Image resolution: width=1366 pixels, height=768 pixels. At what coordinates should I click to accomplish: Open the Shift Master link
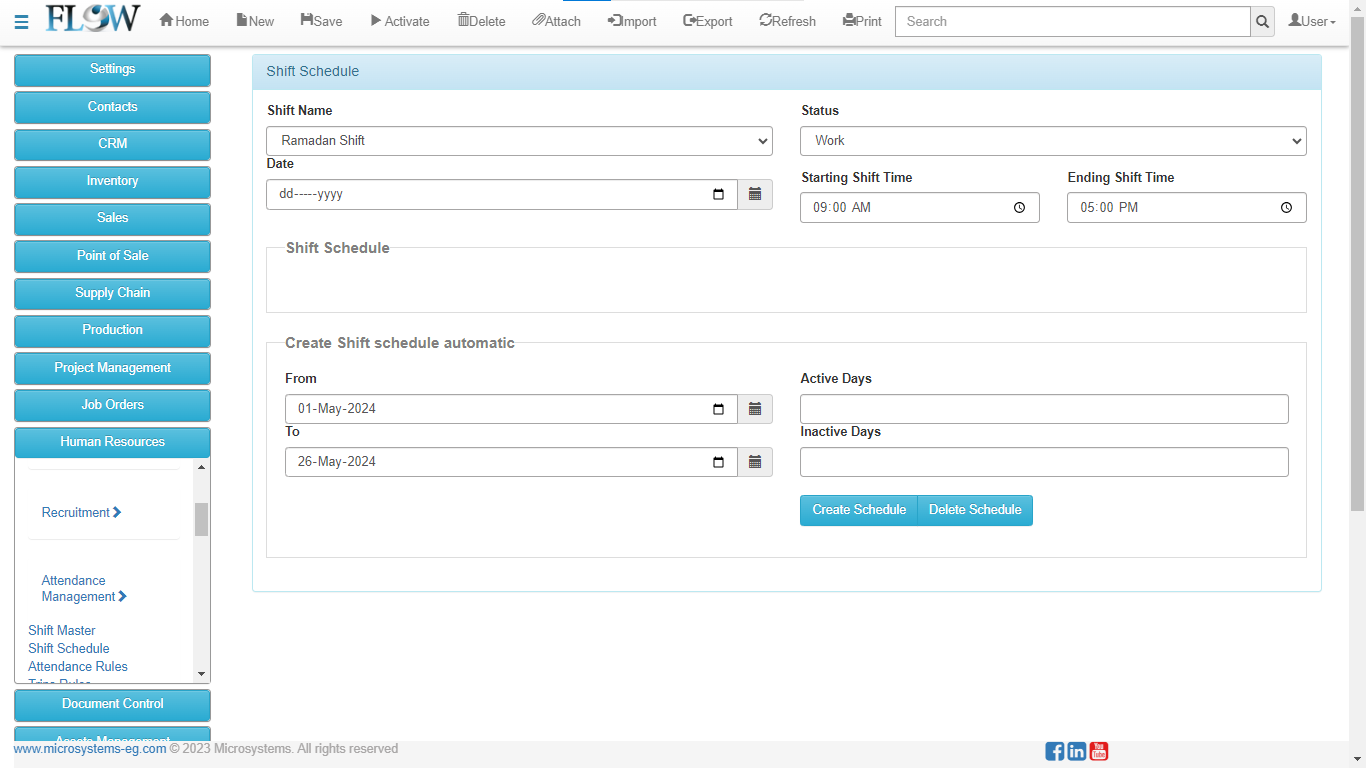point(62,631)
